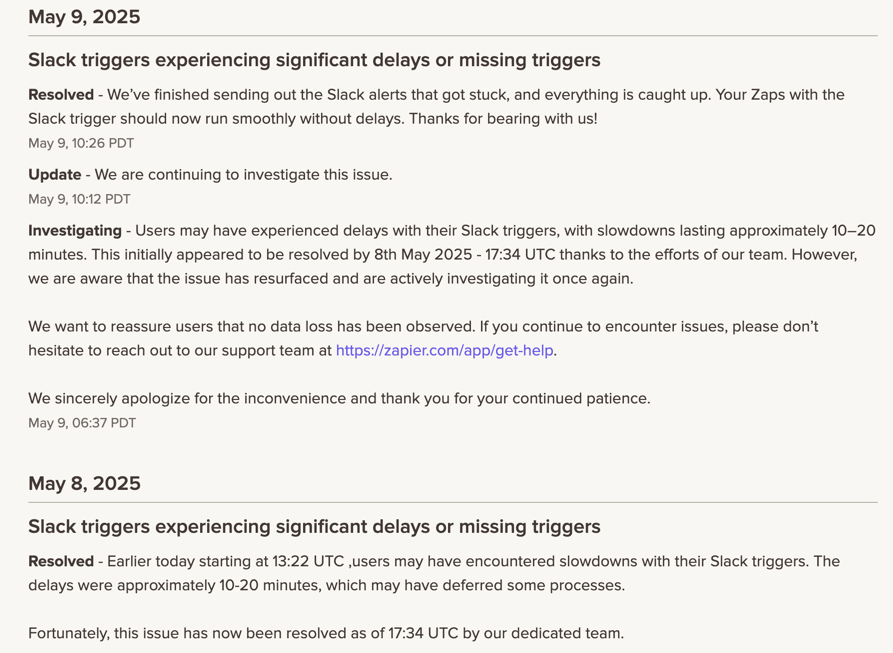Screen dimensions: 893x653
Task: Click the continuing to investigate update text
Action: click(x=243, y=175)
